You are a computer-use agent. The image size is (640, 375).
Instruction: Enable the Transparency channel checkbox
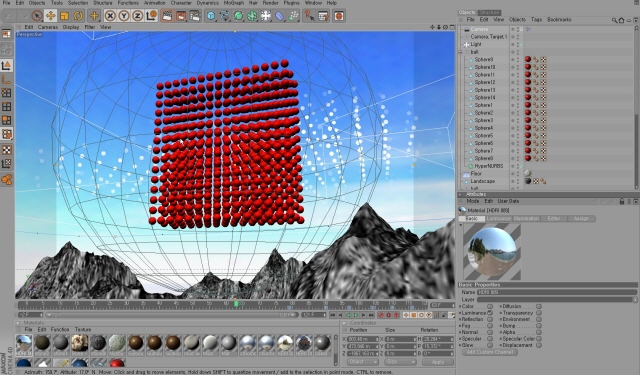point(539,313)
